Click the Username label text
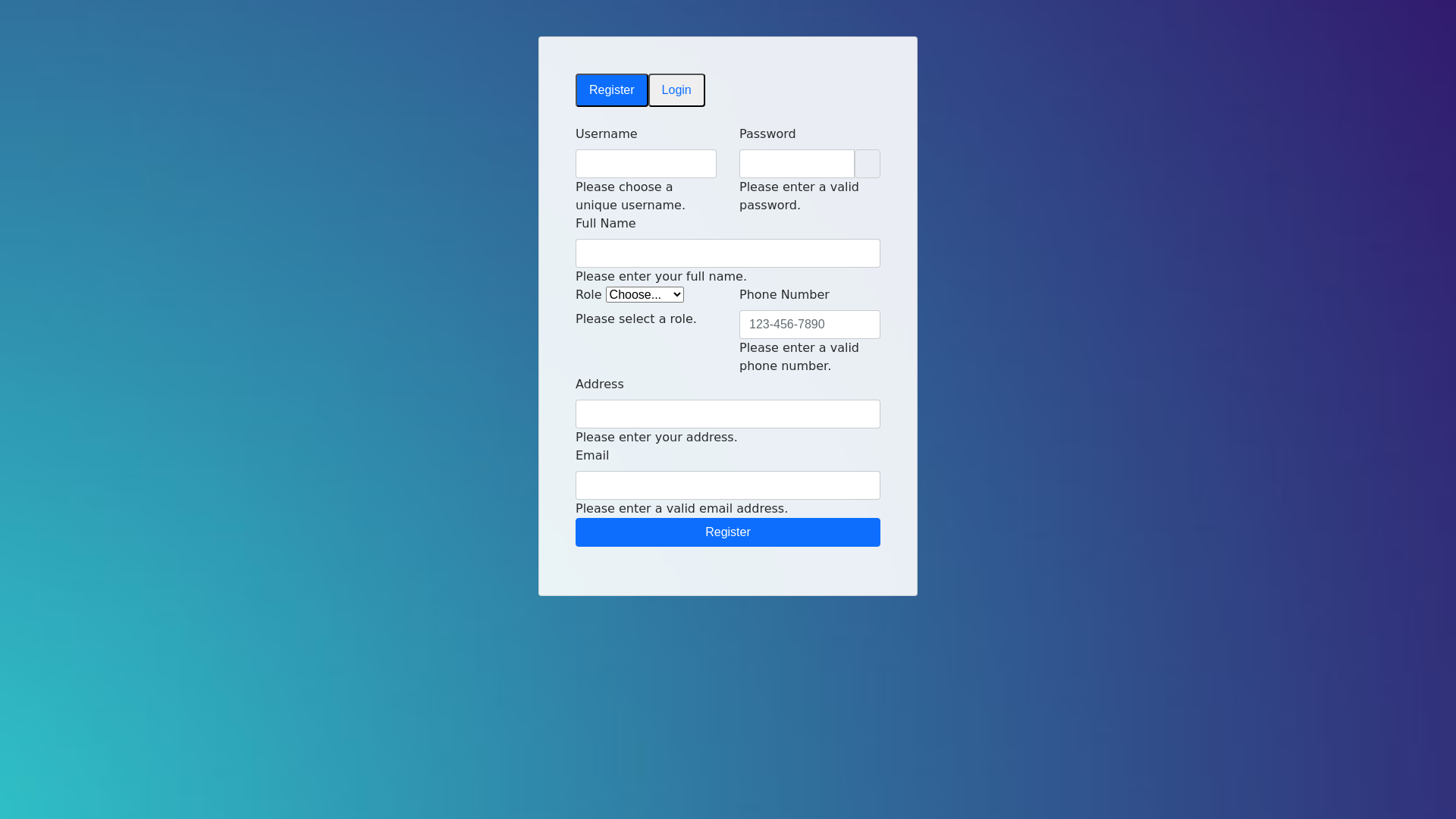 (606, 134)
